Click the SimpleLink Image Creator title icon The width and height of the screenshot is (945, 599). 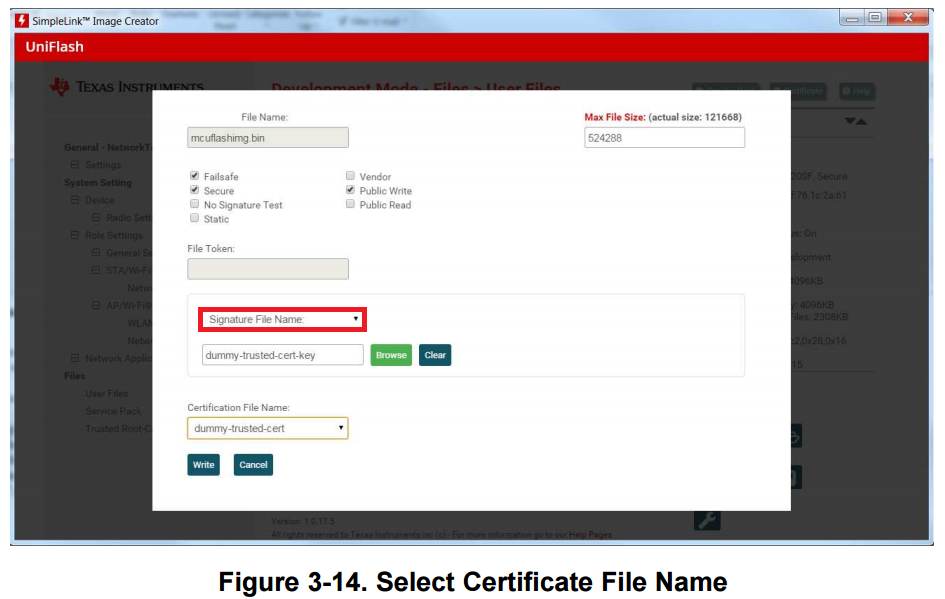tap(22, 20)
